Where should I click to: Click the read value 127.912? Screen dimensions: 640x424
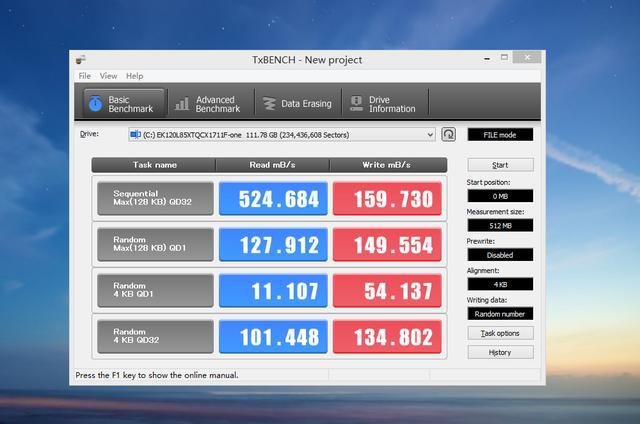273,244
